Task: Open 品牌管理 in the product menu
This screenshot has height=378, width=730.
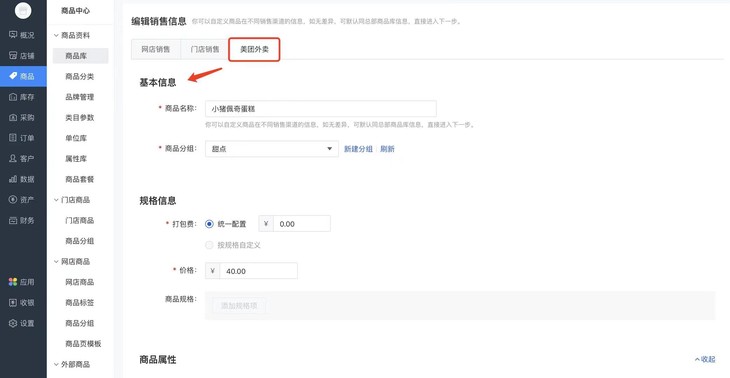Action: pyautogui.click(x=80, y=97)
